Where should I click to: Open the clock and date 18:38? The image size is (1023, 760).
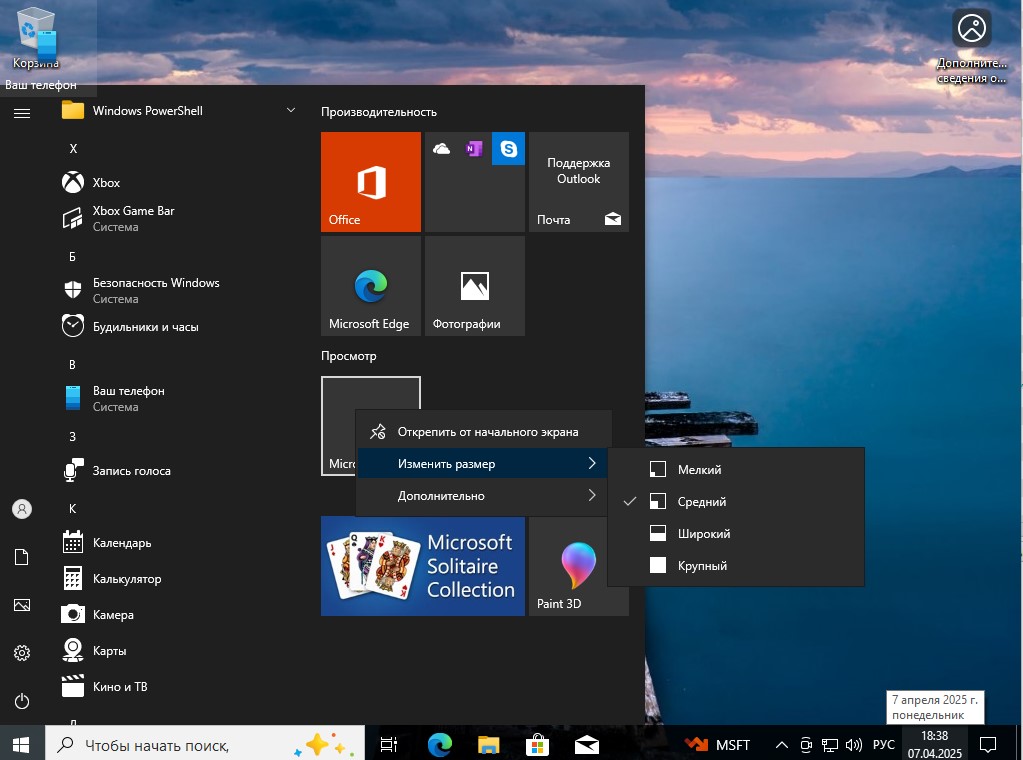[934, 744]
